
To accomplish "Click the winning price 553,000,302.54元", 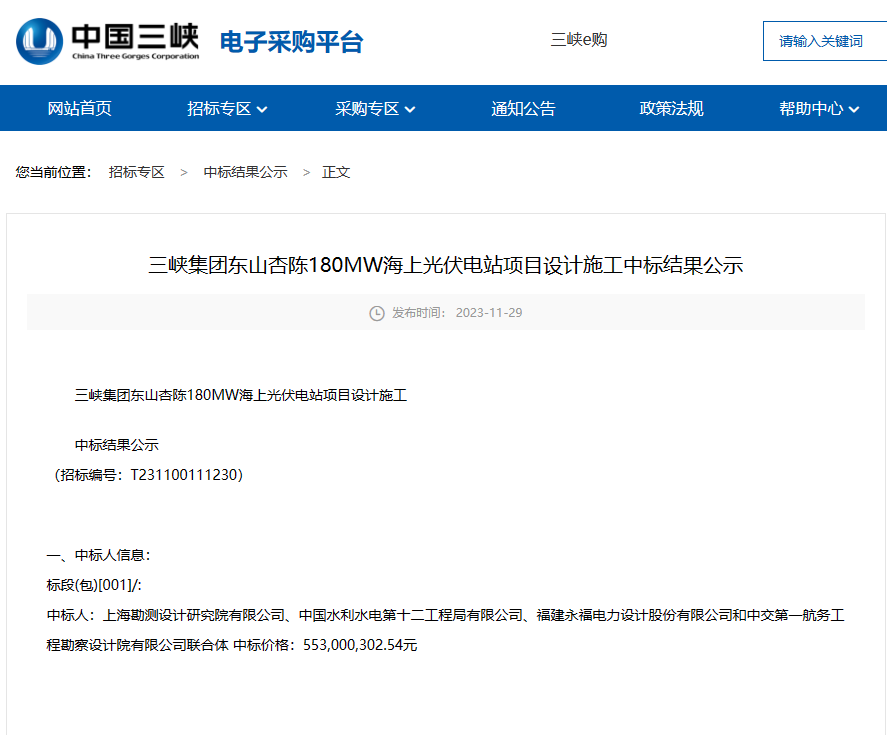I will 360,644.
